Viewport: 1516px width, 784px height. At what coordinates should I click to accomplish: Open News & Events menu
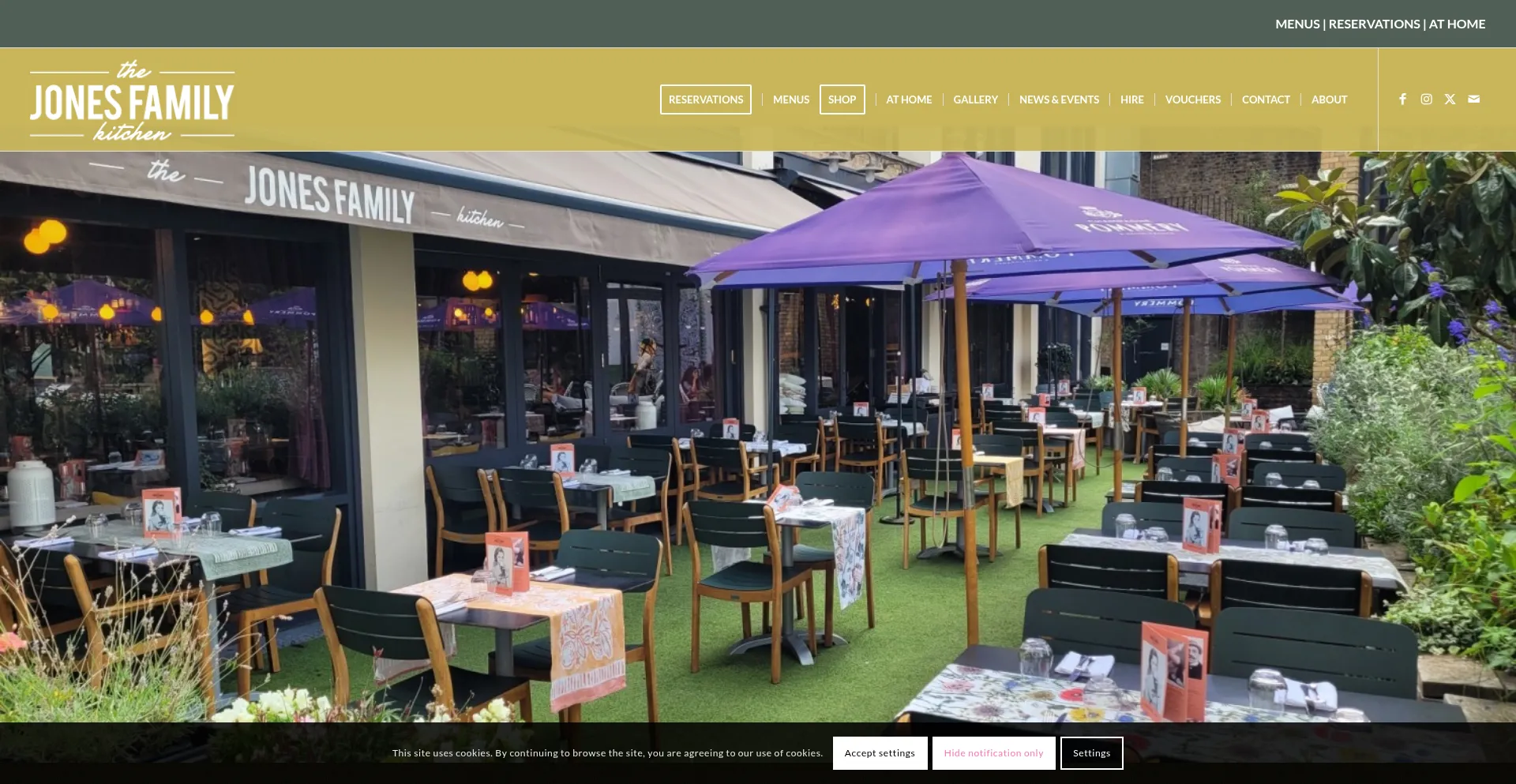[x=1059, y=99]
